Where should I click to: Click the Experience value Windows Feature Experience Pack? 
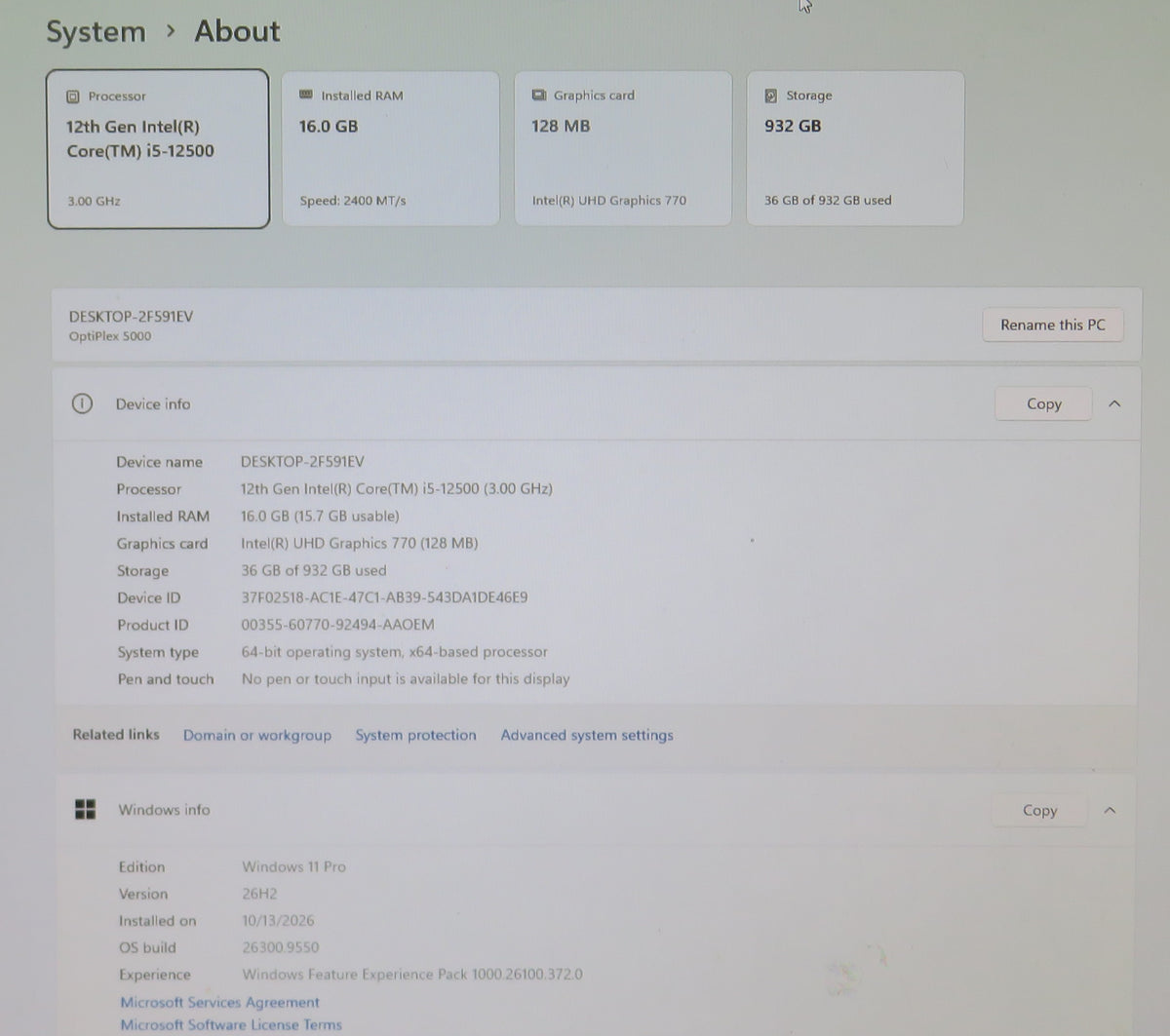tap(411, 975)
